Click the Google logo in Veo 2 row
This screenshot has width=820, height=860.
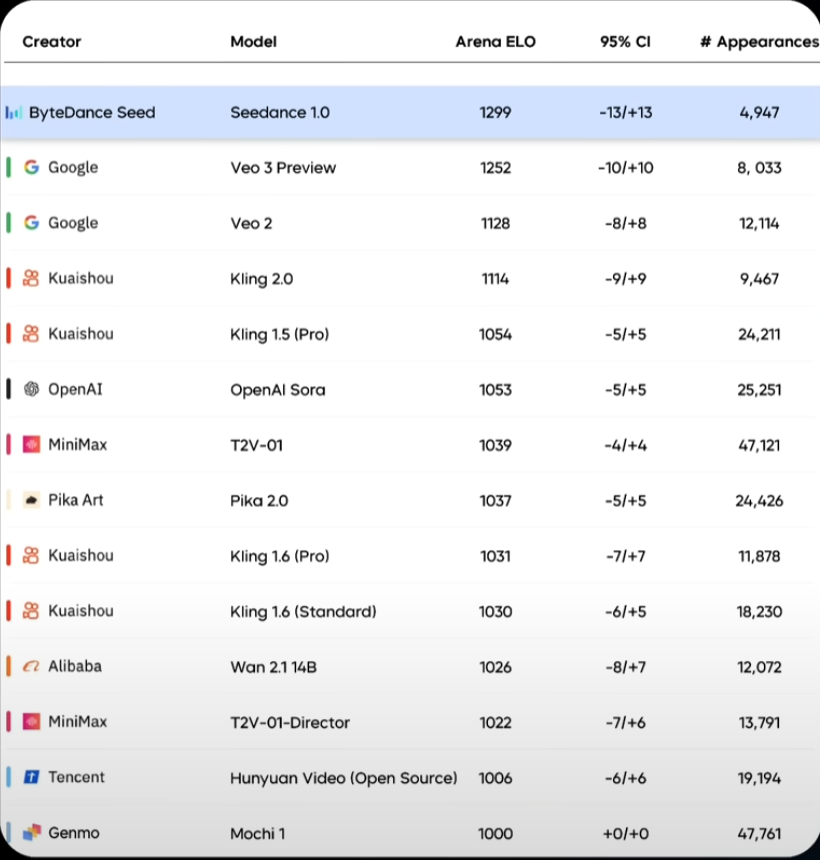(32, 223)
